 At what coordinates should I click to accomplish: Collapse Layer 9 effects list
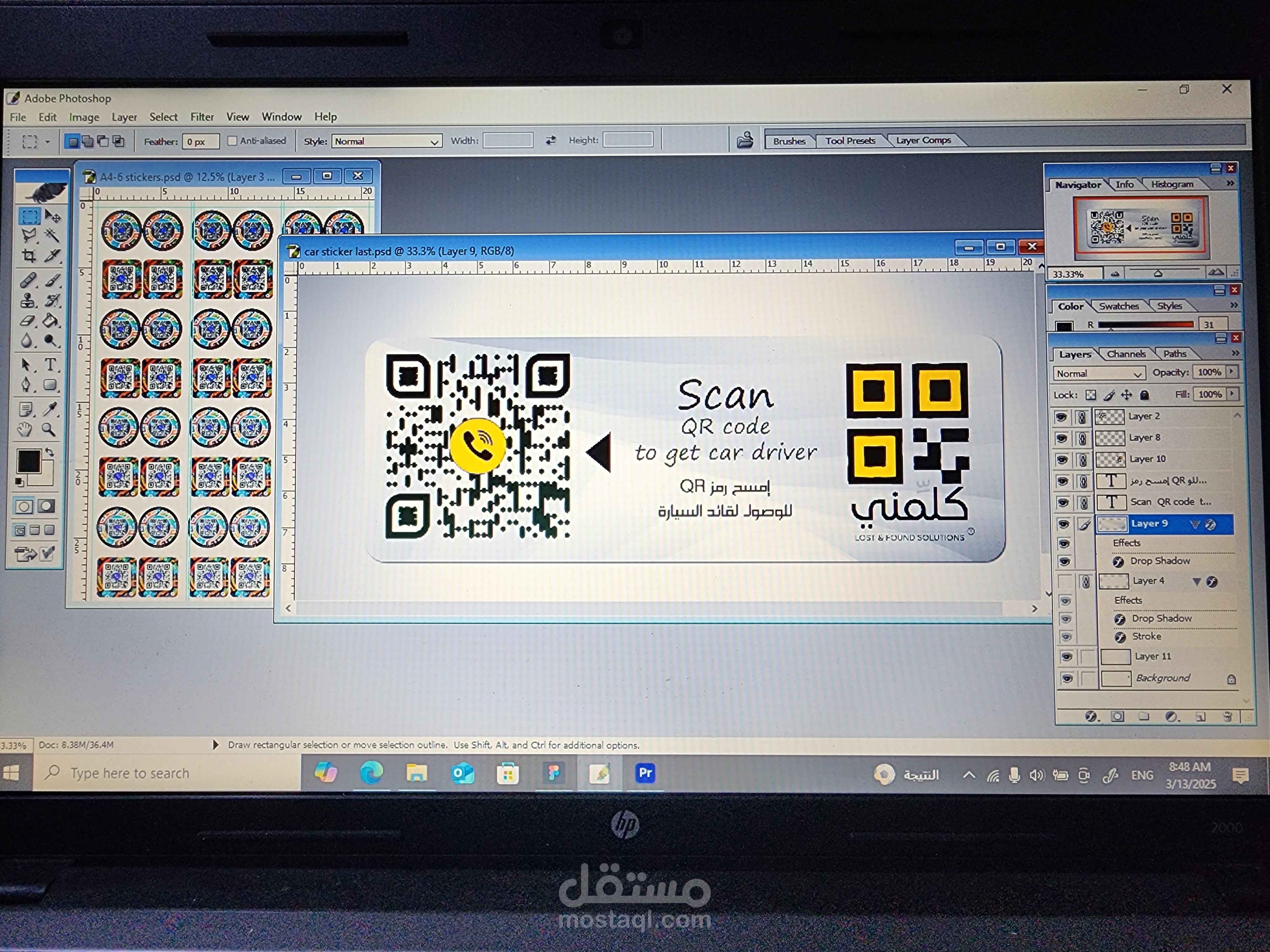click(x=1195, y=525)
